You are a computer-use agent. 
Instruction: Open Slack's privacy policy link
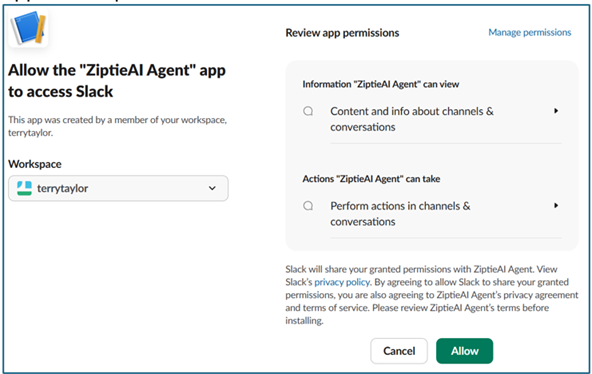342,282
